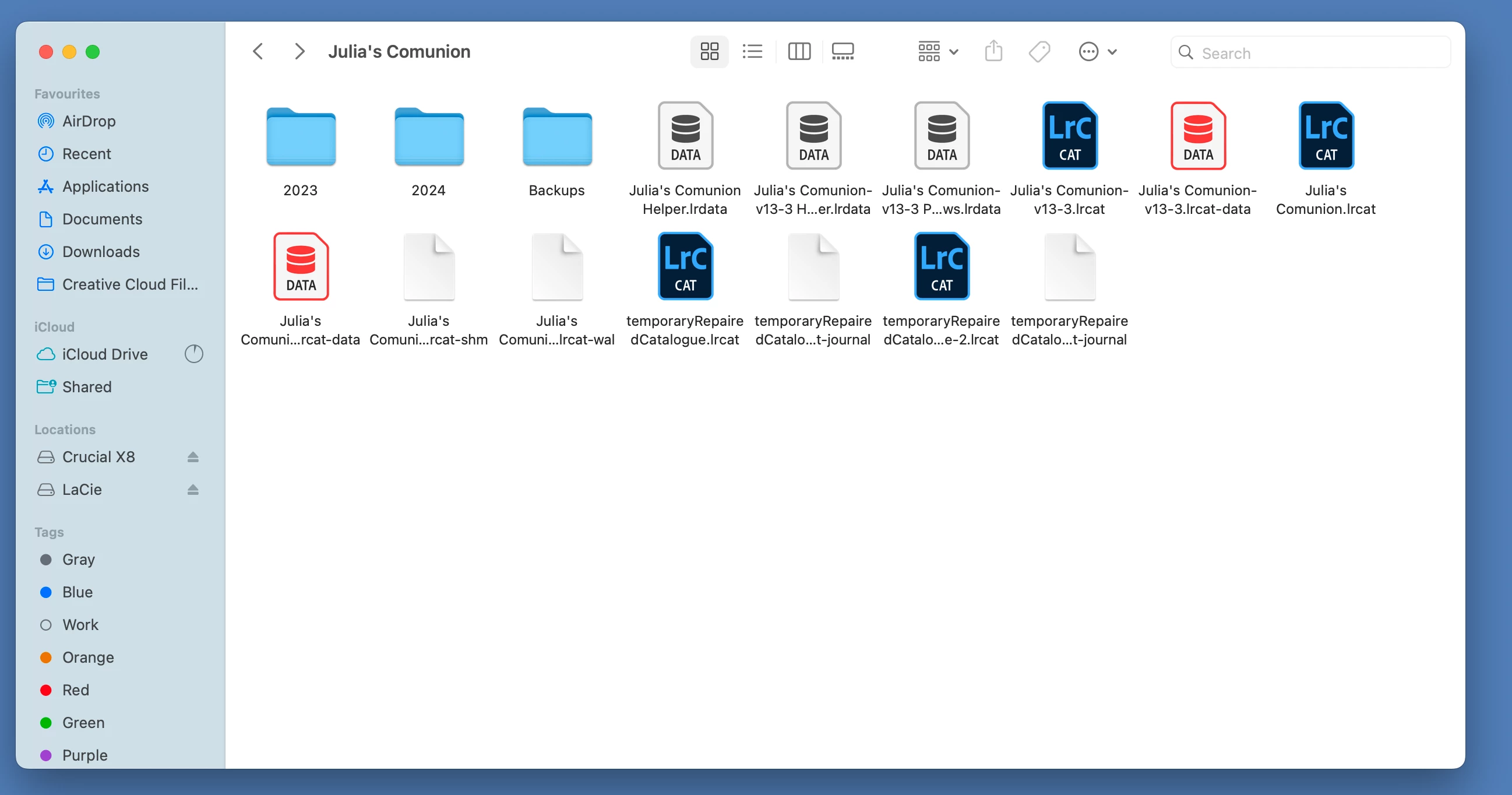This screenshot has height=795, width=1512.
Task: Select icon grid view
Action: 709,52
